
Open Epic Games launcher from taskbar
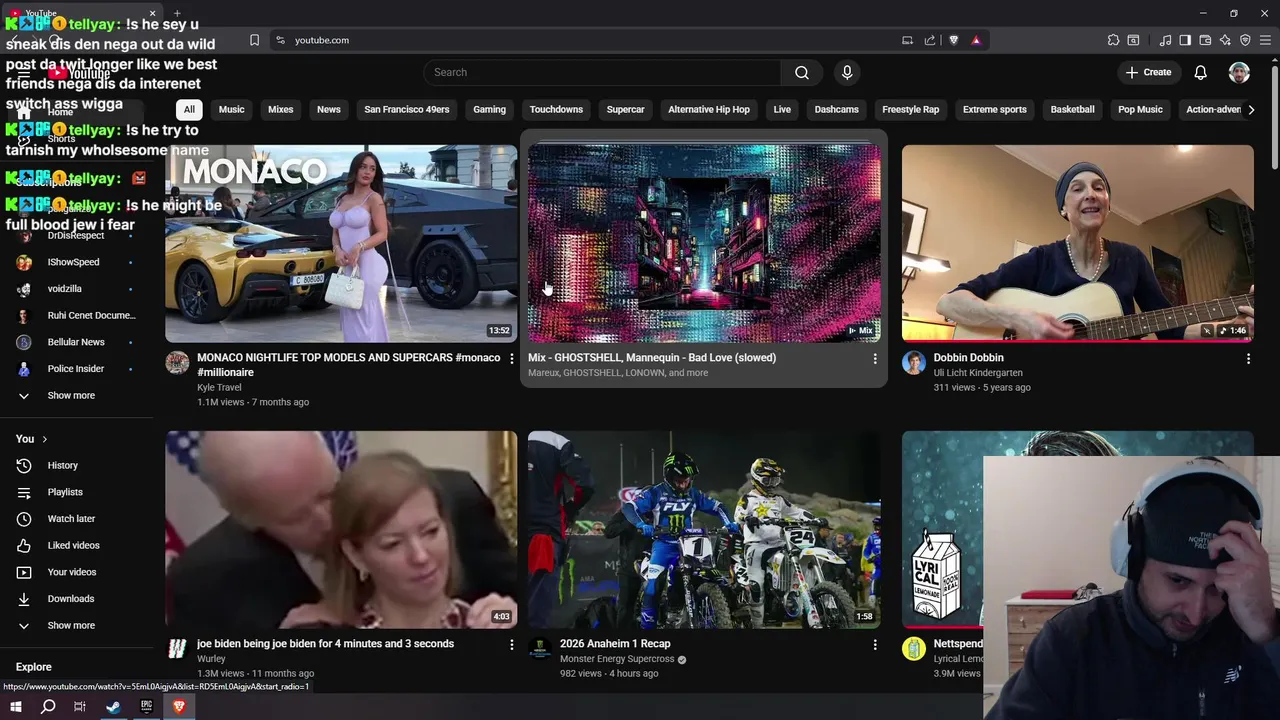coord(146,706)
